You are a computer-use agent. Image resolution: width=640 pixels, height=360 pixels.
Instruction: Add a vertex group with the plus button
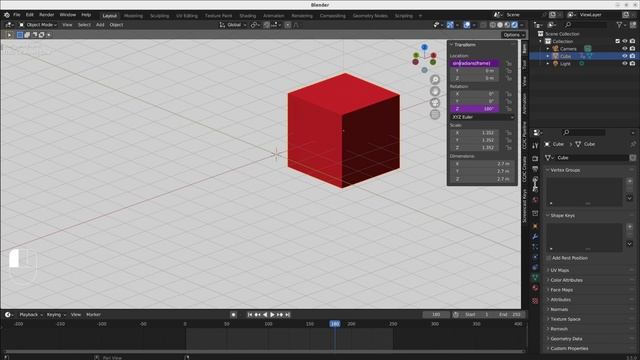(629, 181)
